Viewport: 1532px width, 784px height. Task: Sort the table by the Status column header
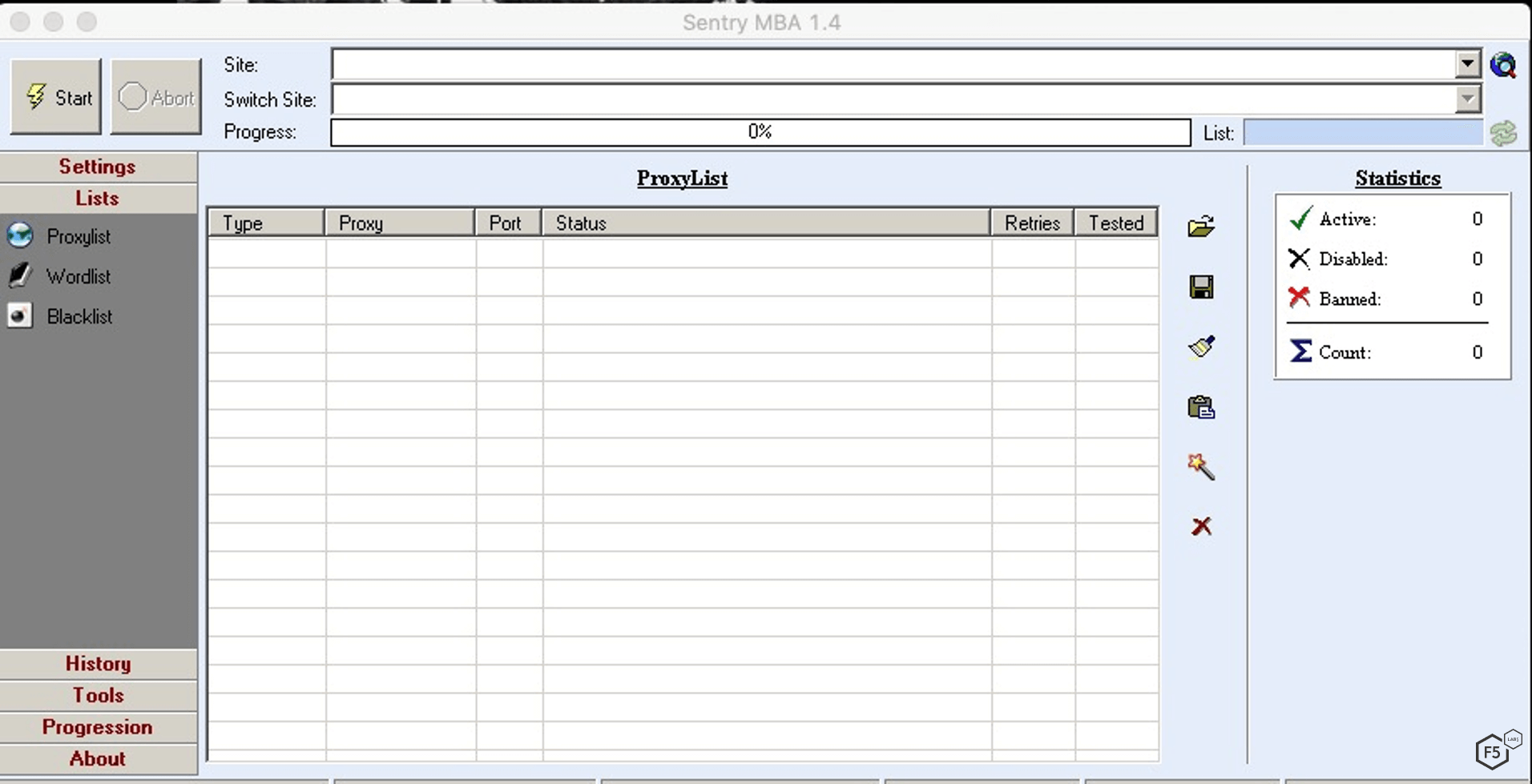pyautogui.click(x=765, y=223)
